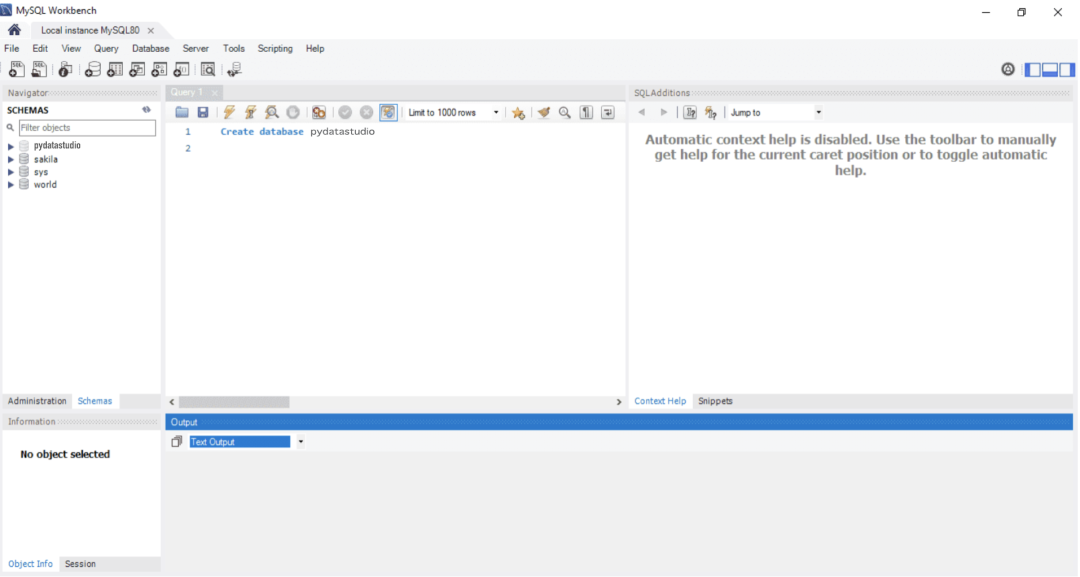Toggle the right sidebar panel visibility
The width and height of the screenshot is (1080, 577).
1067,69
